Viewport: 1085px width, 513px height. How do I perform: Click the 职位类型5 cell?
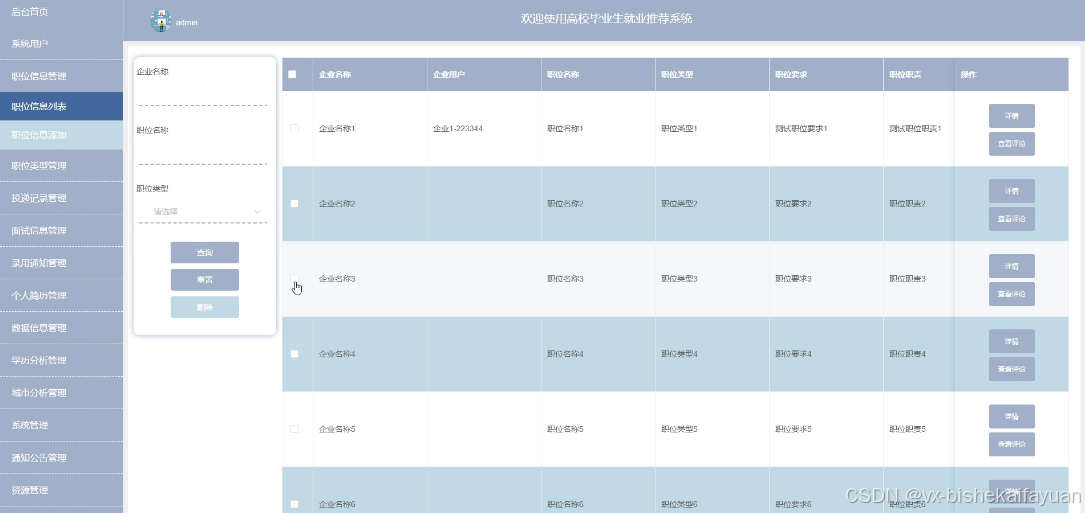(x=680, y=429)
